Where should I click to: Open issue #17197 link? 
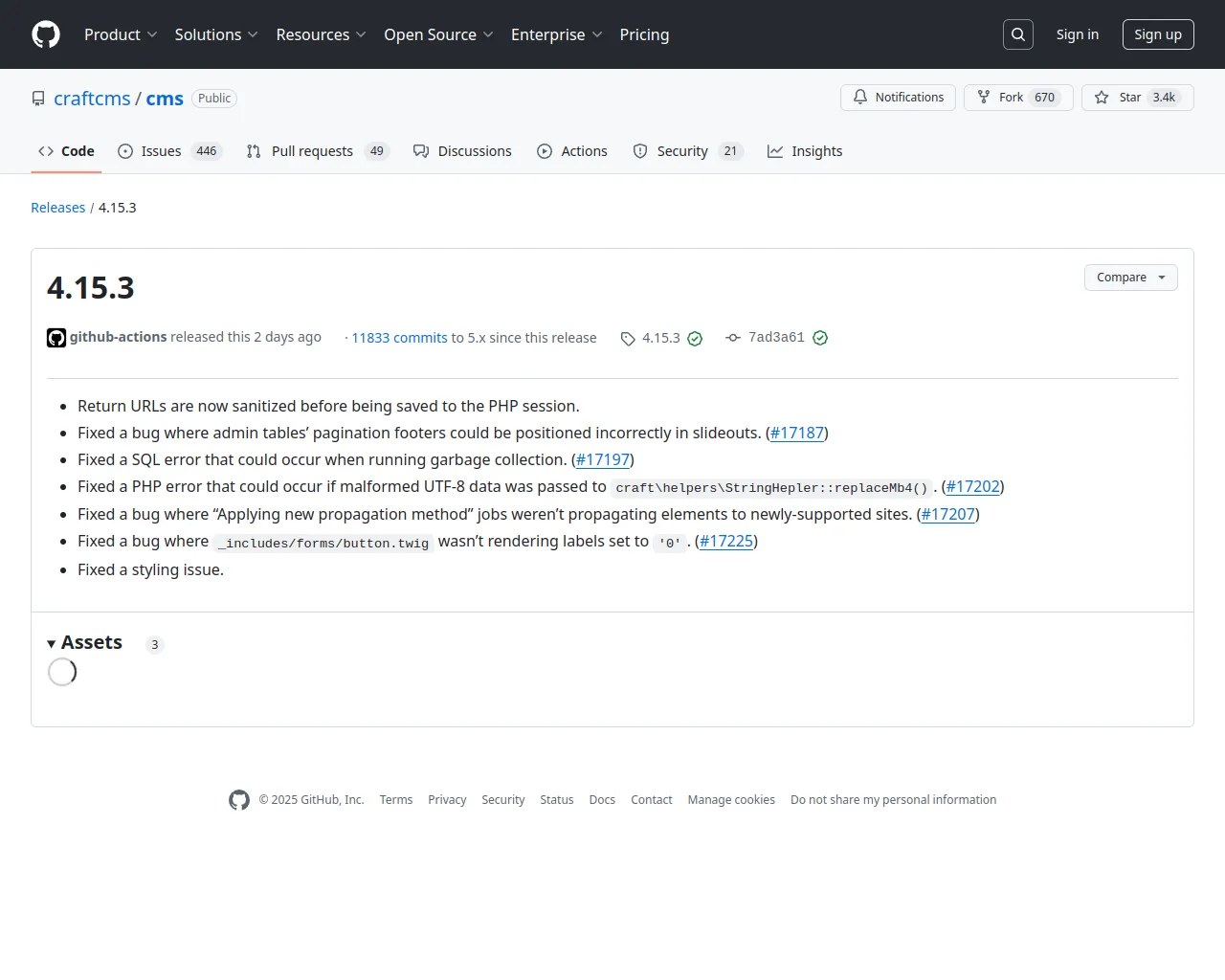(603, 459)
